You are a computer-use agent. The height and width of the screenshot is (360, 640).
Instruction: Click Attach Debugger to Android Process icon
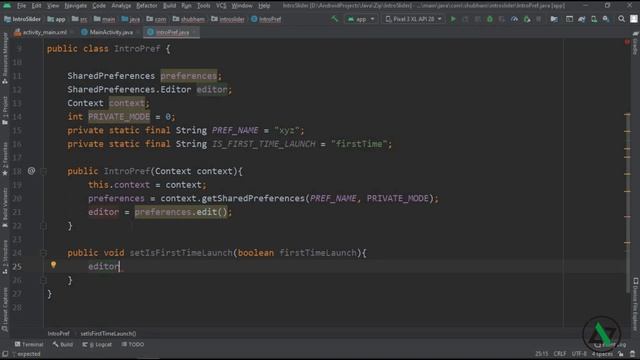[x=527, y=19]
